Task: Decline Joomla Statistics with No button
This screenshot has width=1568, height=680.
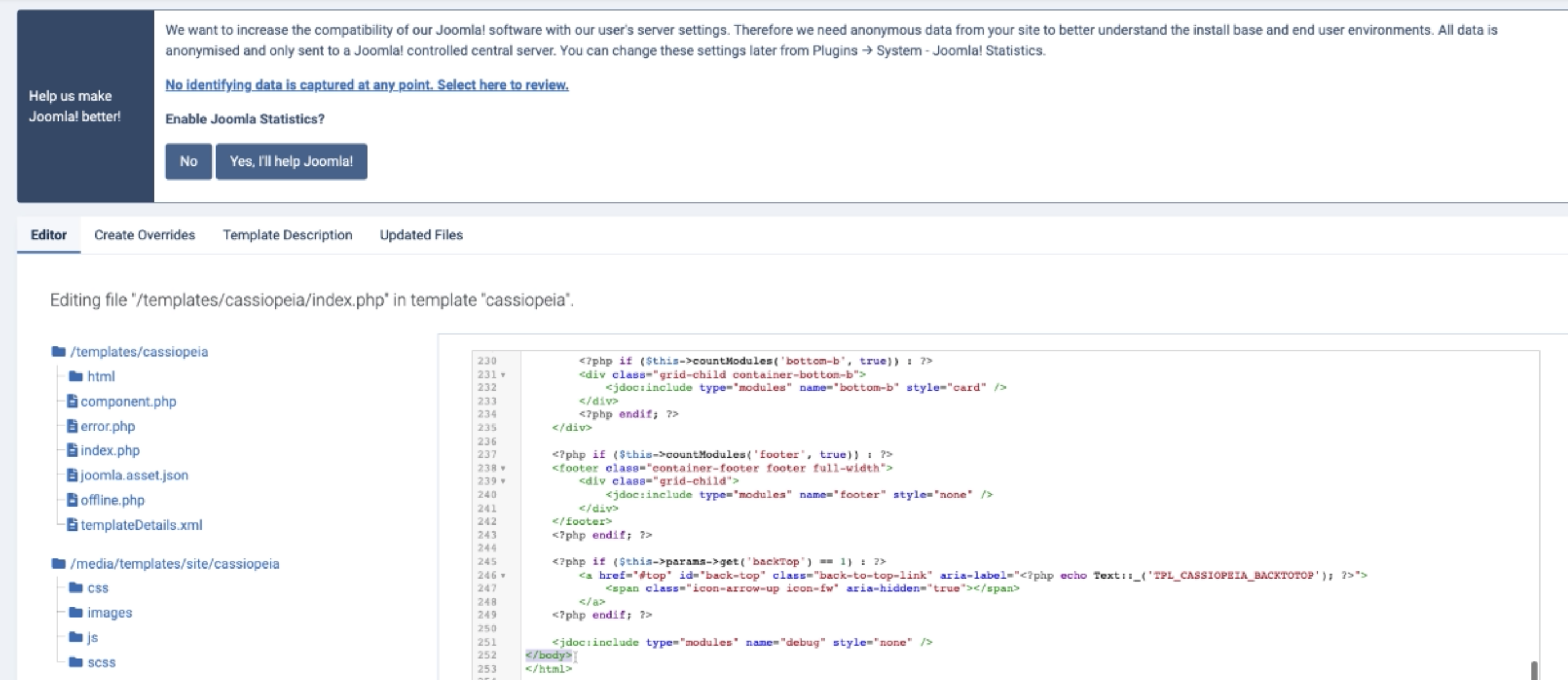Action: [188, 162]
